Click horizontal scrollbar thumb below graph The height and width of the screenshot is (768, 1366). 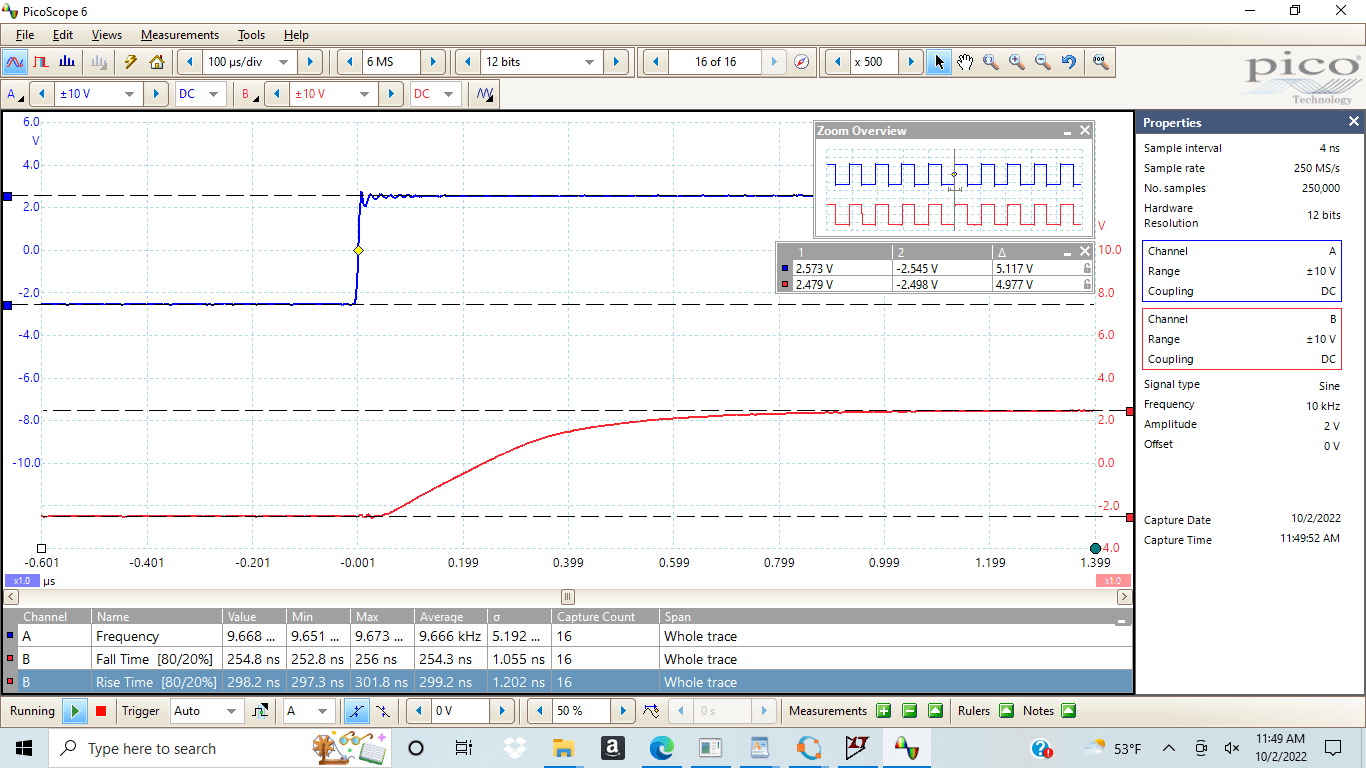tap(567, 596)
